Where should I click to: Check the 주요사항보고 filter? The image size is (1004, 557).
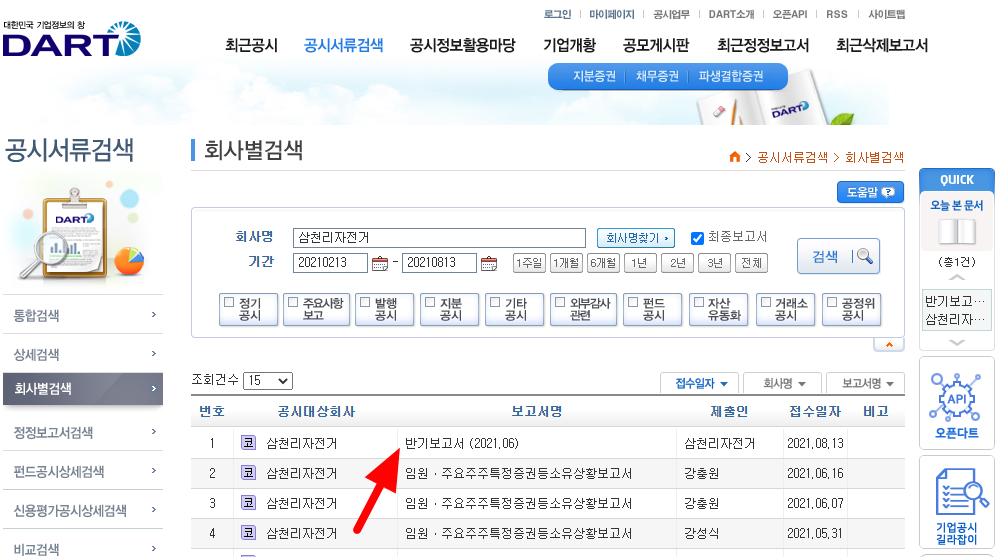point(293,302)
